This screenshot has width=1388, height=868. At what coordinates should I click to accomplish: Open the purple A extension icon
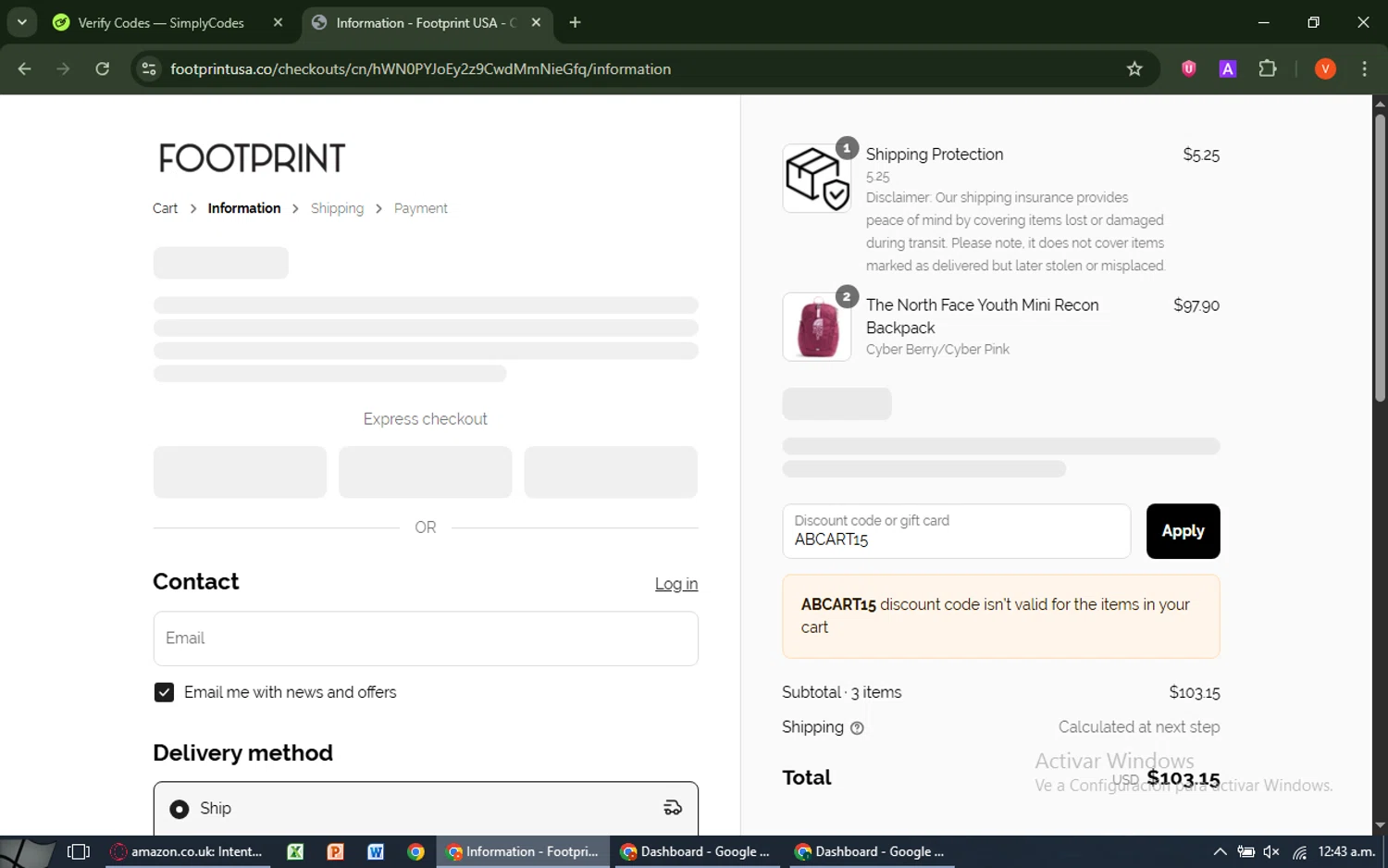pyautogui.click(x=1228, y=68)
